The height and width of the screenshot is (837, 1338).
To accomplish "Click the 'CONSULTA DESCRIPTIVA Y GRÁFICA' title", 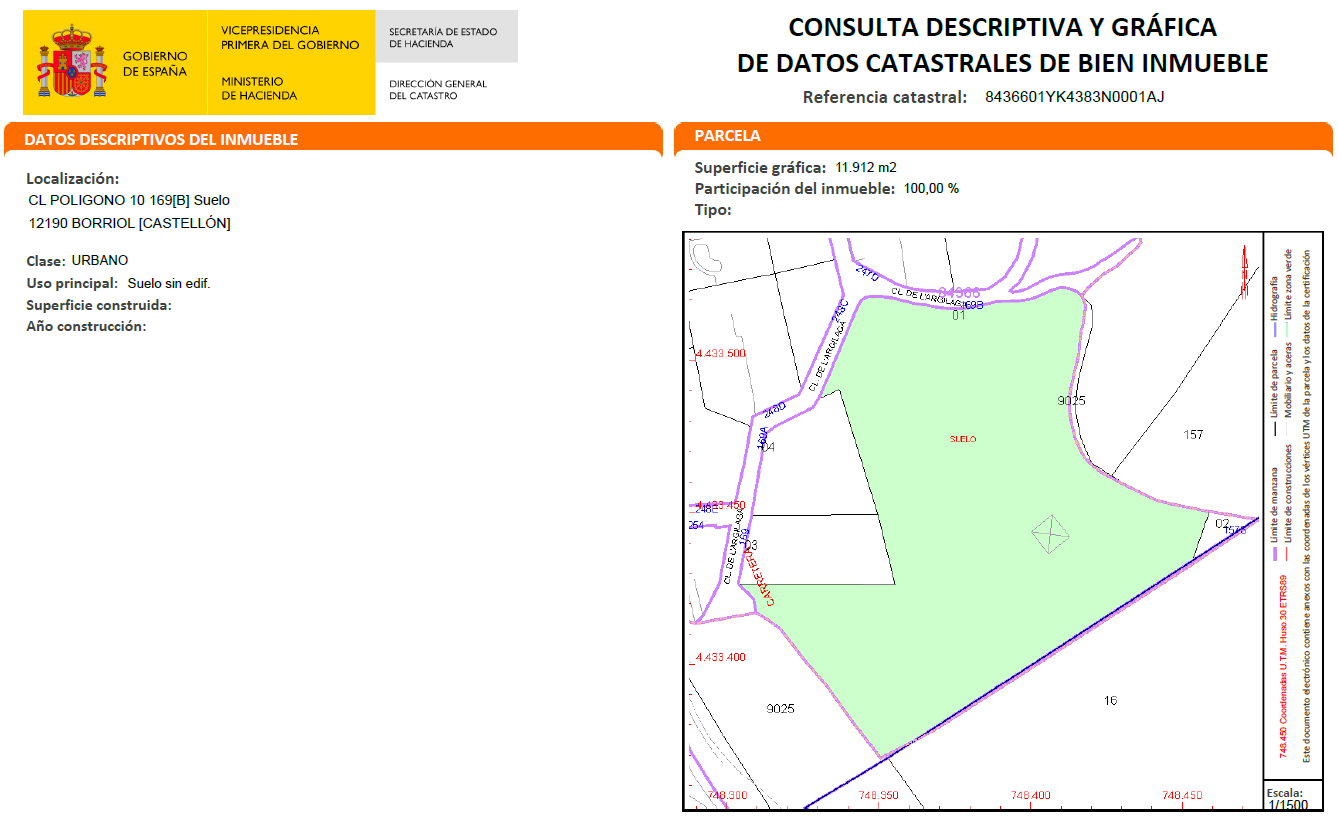I will (1002, 27).
